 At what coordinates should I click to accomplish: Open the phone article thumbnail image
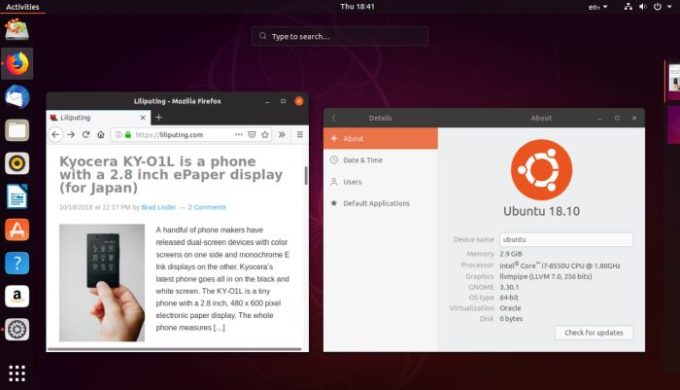[x=102, y=282]
